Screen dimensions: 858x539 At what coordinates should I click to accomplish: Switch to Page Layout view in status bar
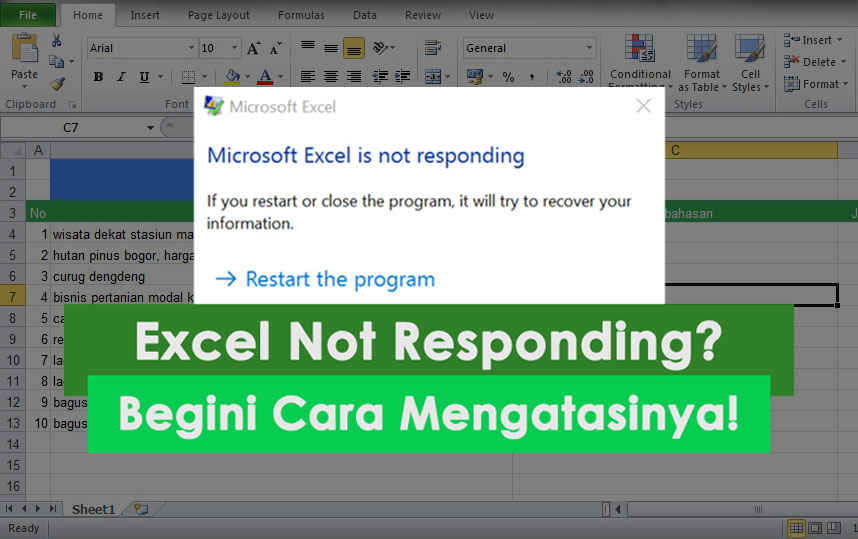815,528
